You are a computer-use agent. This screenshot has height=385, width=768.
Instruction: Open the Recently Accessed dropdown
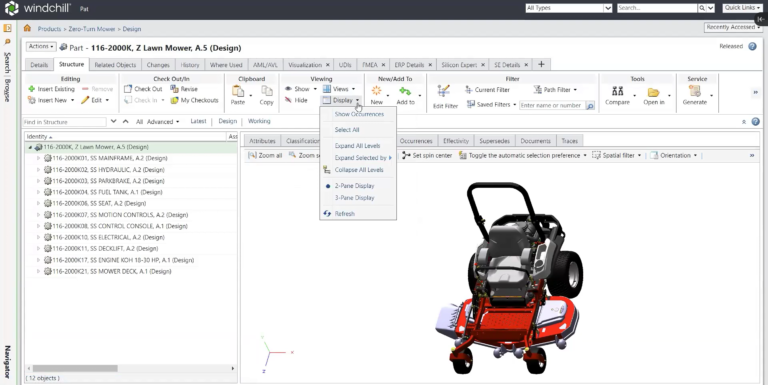(733, 27)
